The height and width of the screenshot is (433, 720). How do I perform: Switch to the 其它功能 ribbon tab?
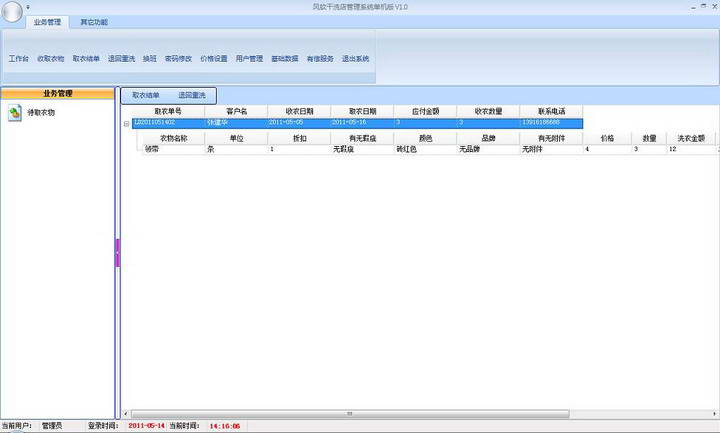[94, 22]
